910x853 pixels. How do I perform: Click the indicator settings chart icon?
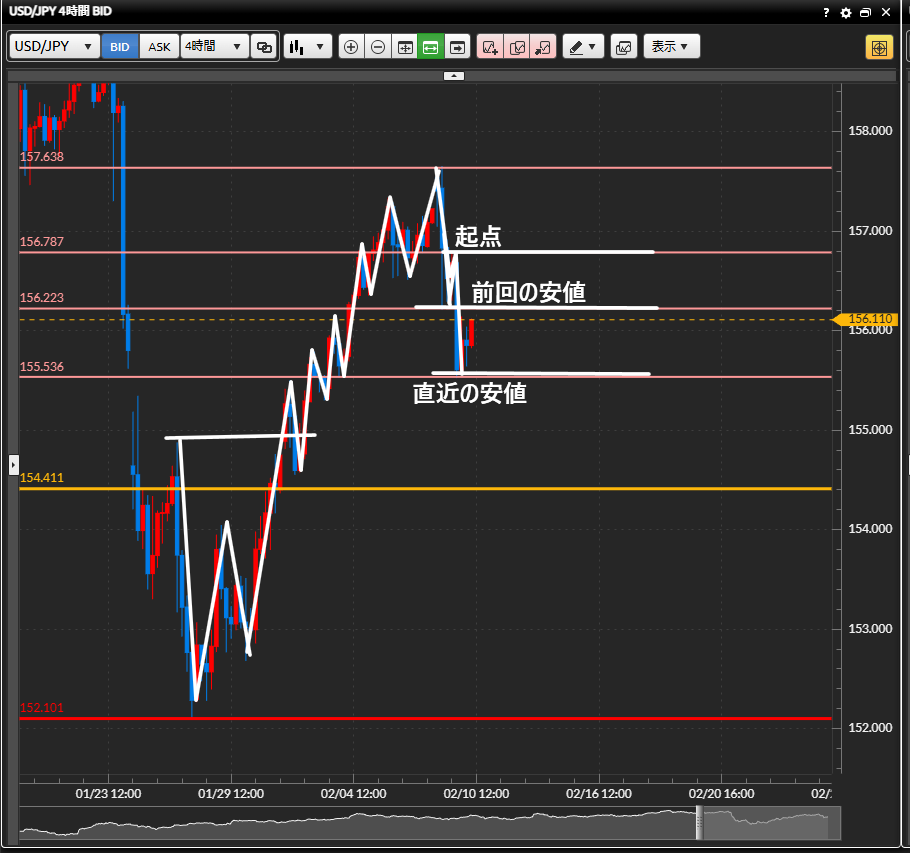coord(623,47)
